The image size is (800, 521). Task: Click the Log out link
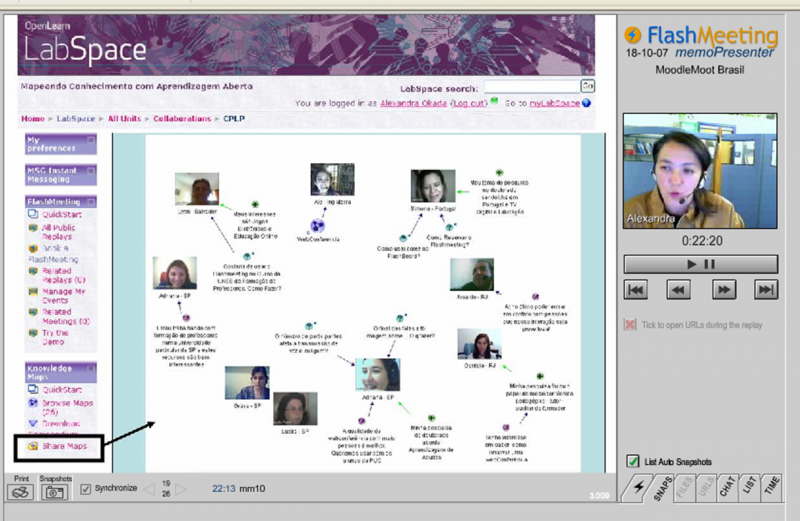(468, 103)
